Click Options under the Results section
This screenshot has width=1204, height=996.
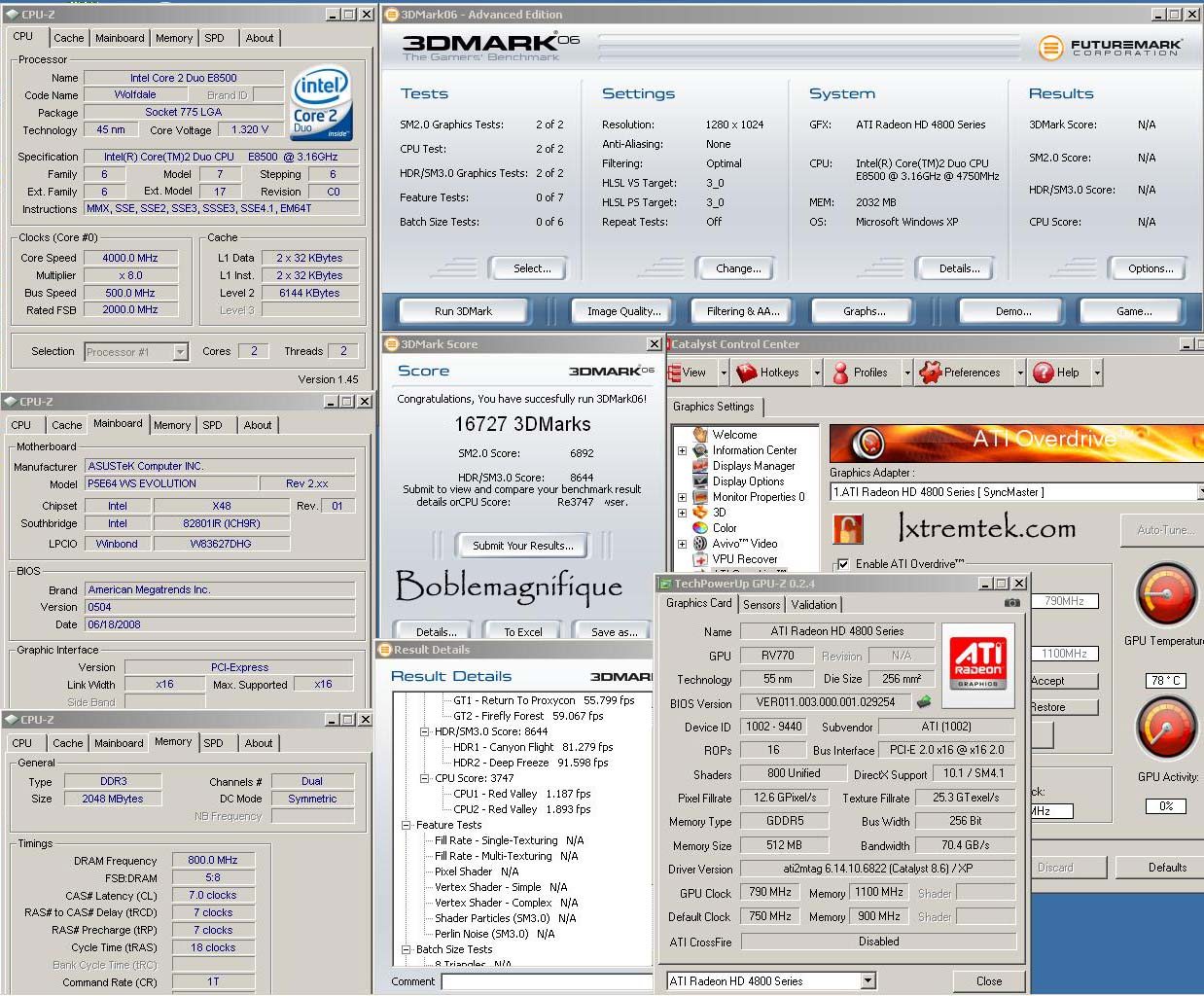coord(1151,268)
